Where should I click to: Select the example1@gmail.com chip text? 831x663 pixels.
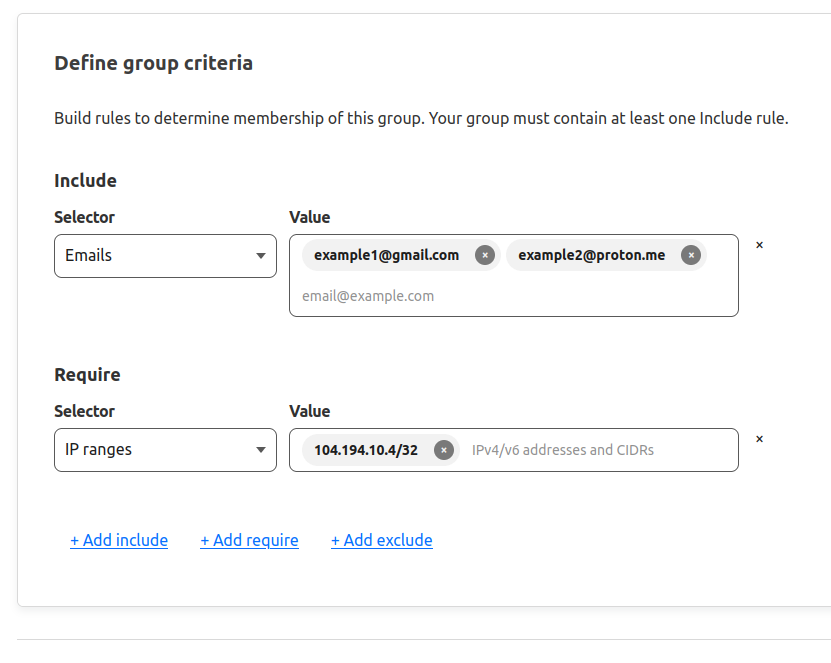pyautogui.click(x=386, y=255)
